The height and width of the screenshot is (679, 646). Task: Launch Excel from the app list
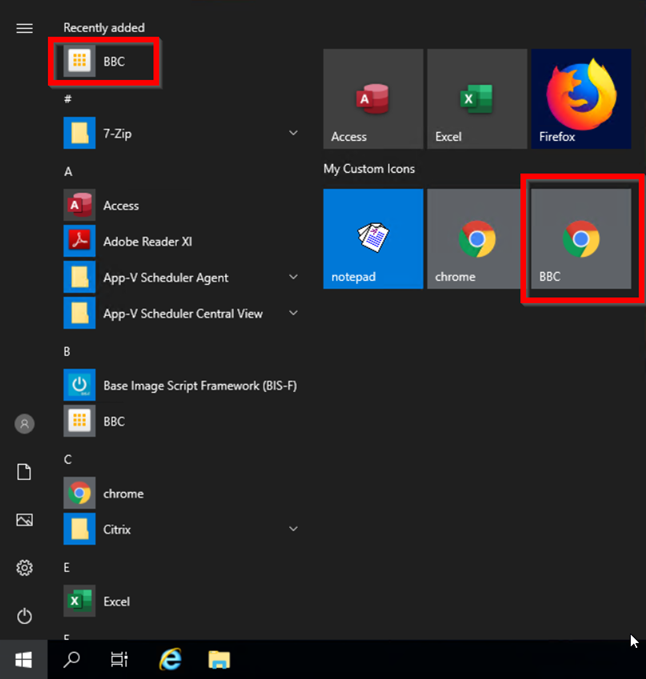181,601
